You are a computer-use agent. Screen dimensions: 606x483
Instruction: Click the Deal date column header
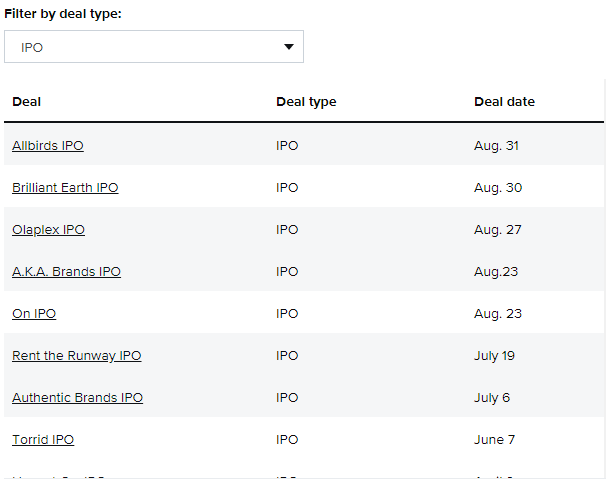coord(504,102)
